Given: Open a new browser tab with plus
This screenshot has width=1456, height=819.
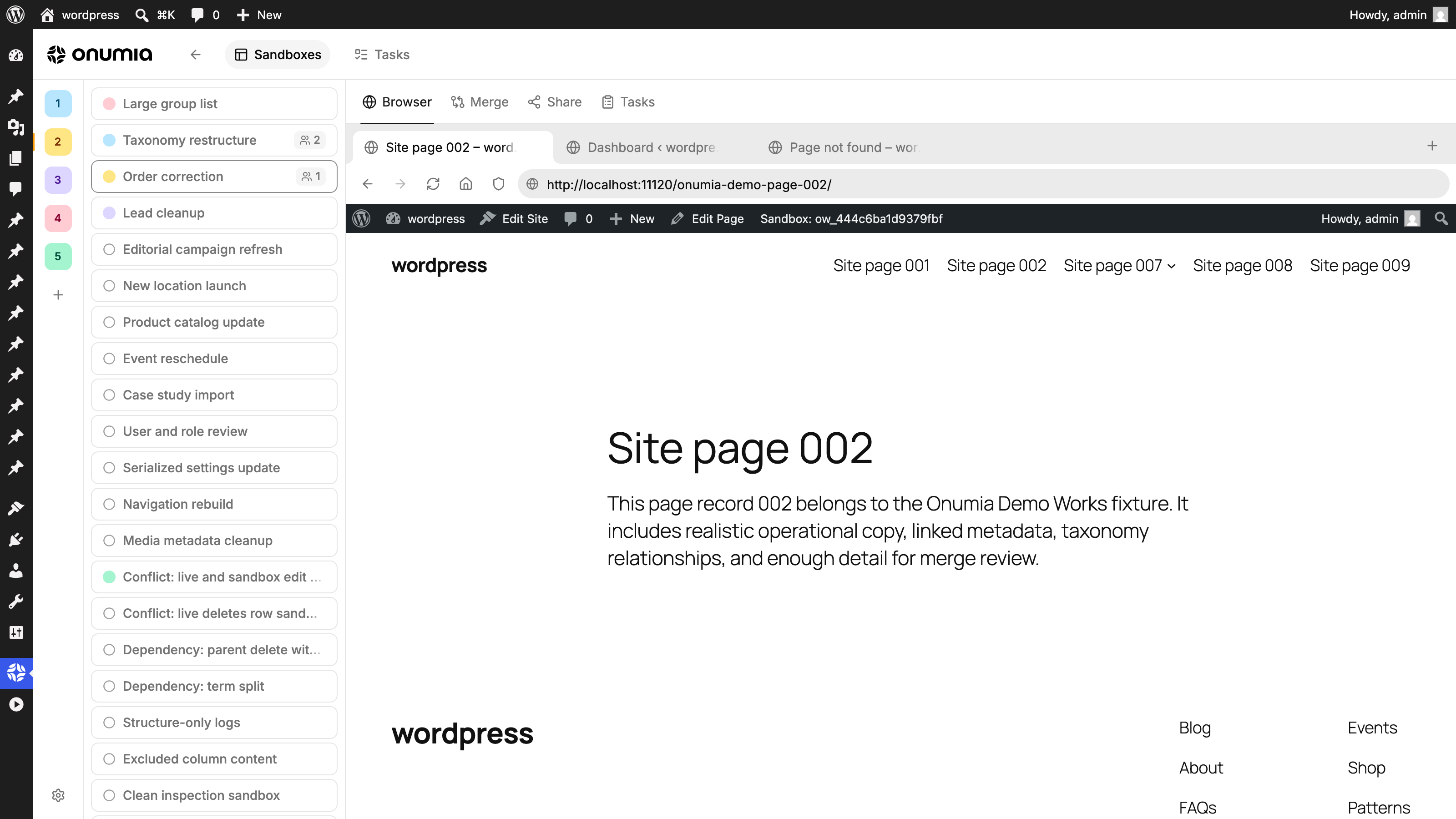Looking at the screenshot, I should click(x=1432, y=146).
